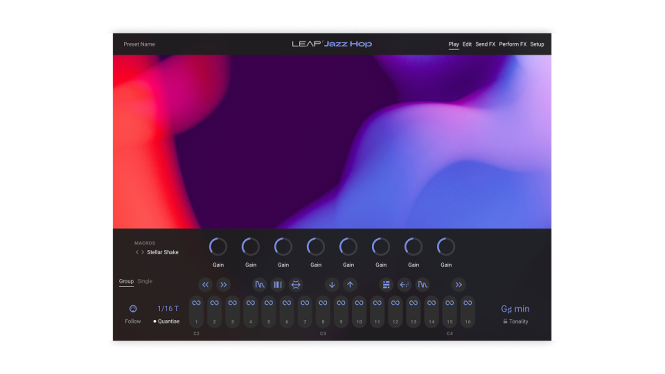This screenshot has height=374, width=665.
Task: Click the waveform icon next to the vertical bars icon
Action: coord(260,285)
